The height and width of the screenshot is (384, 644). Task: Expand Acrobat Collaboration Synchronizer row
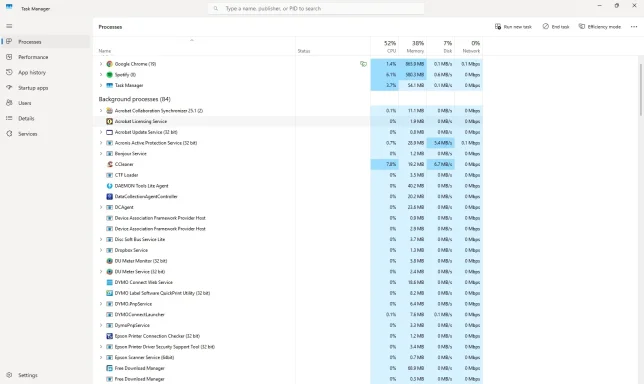coord(101,111)
